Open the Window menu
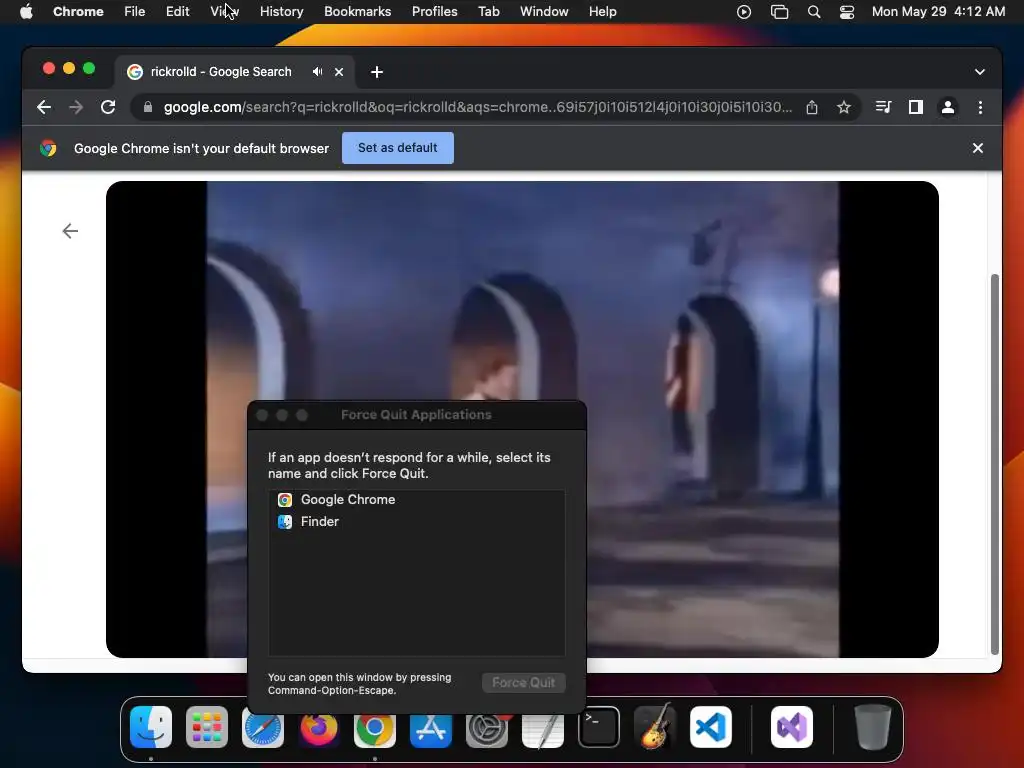 coord(544,12)
